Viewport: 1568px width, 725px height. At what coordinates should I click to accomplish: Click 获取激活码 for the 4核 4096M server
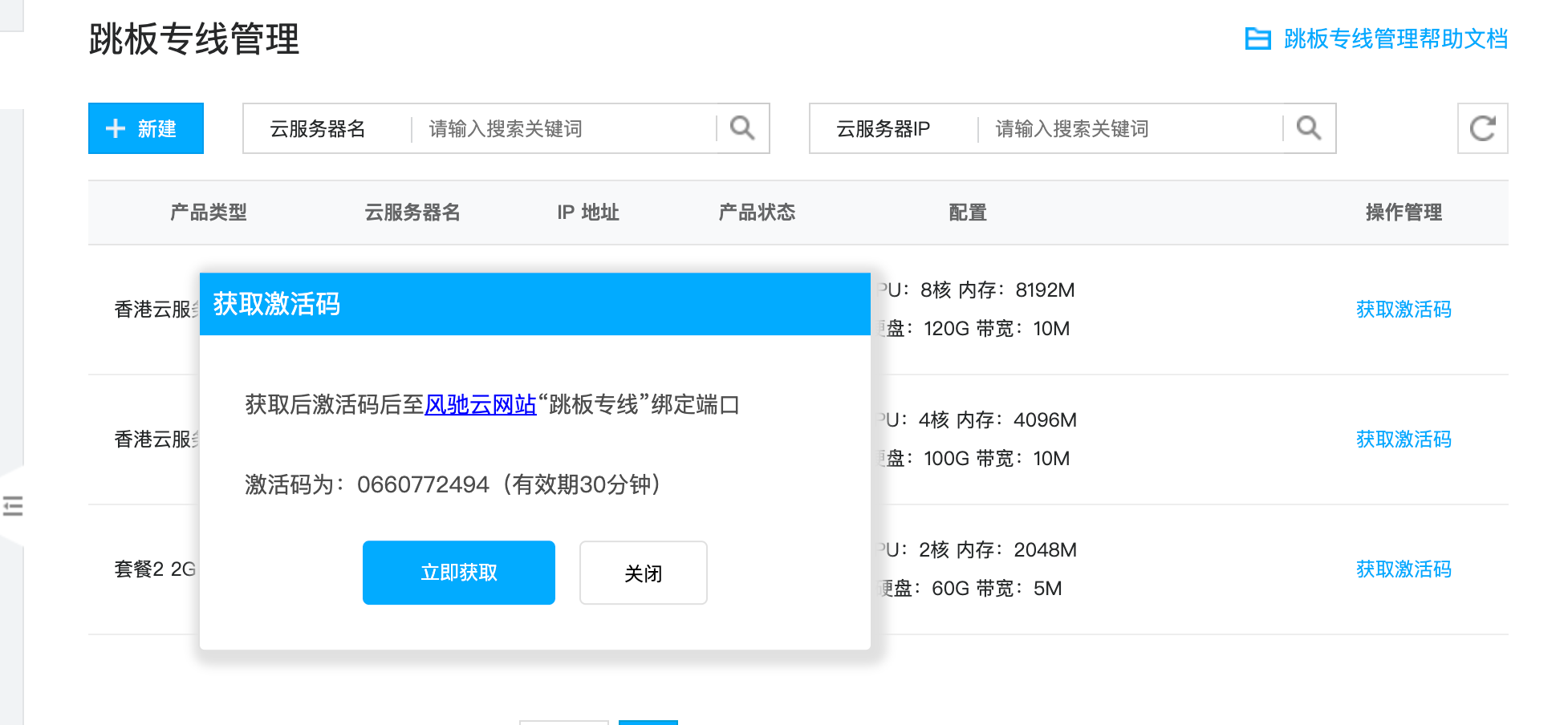(x=1403, y=439)
